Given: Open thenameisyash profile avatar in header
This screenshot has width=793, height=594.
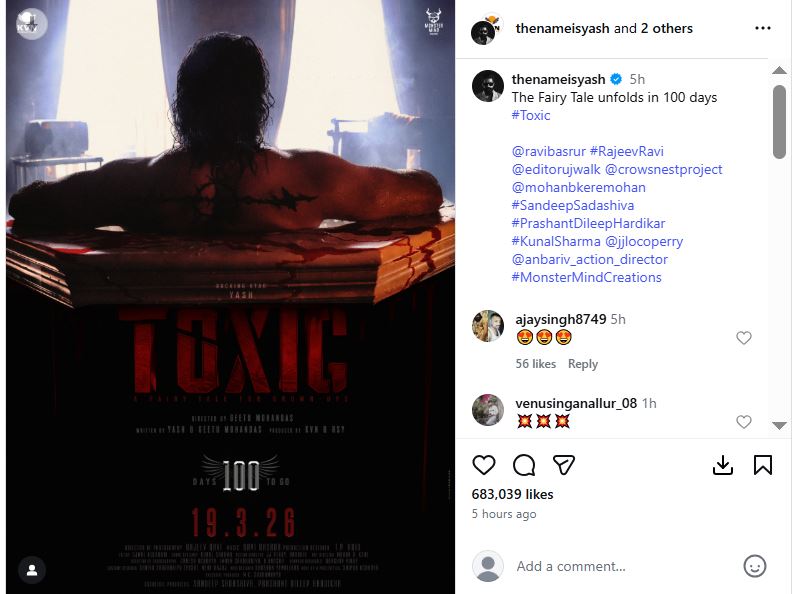Looking at the screenshot, I should [x=484, y=30].
